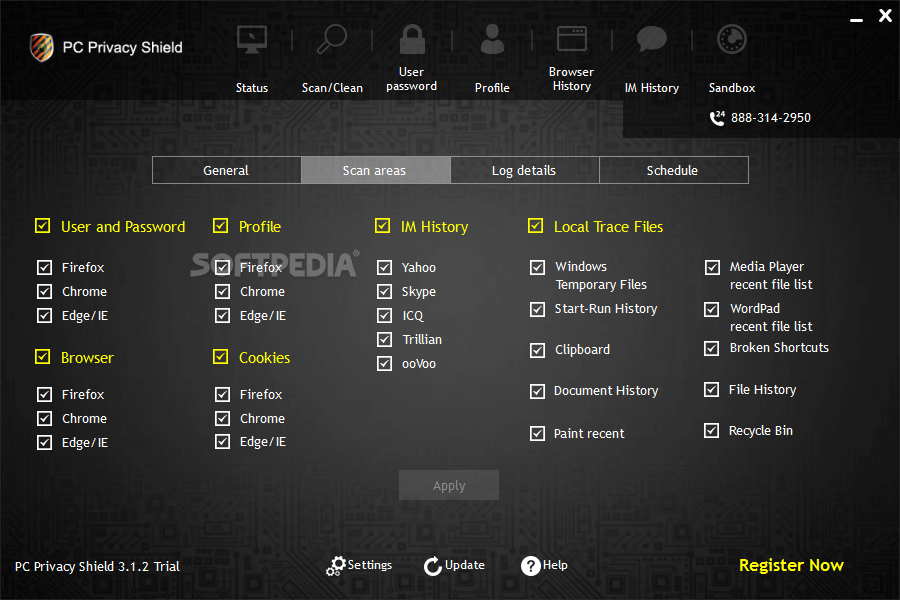
Task: Uncheck ICQ IM history
Action: click(x=385, y=315)
